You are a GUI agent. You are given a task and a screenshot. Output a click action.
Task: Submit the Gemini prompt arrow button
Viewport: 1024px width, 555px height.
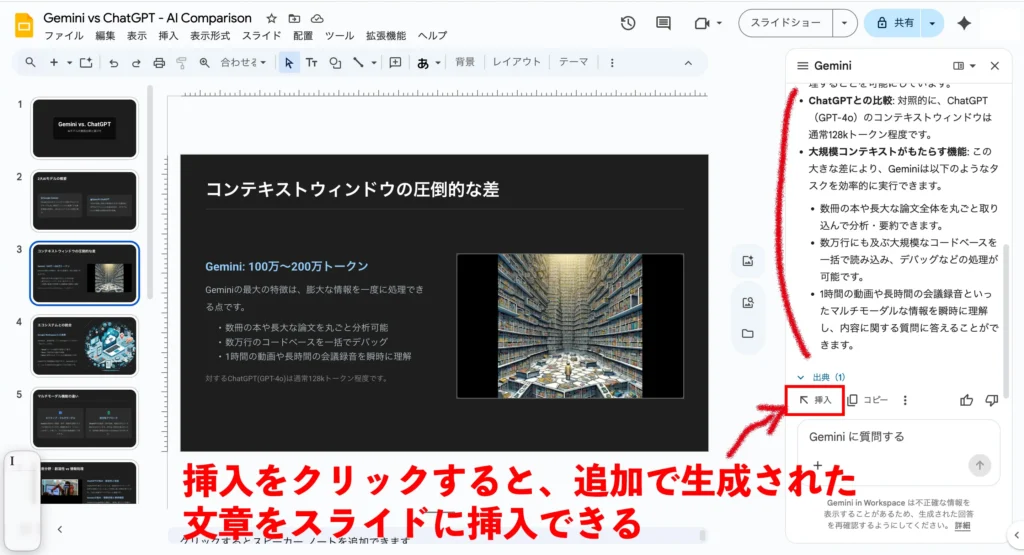[979, 465]
